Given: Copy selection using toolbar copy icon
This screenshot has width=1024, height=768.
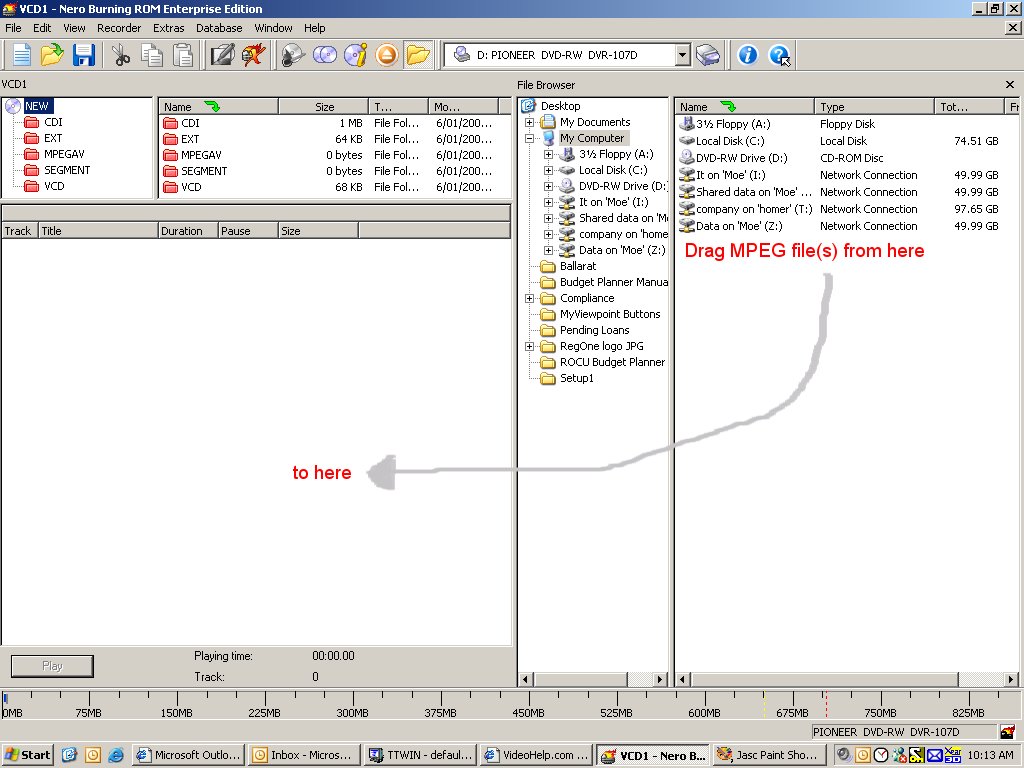Looking at the screenshot, I should 152,55.
